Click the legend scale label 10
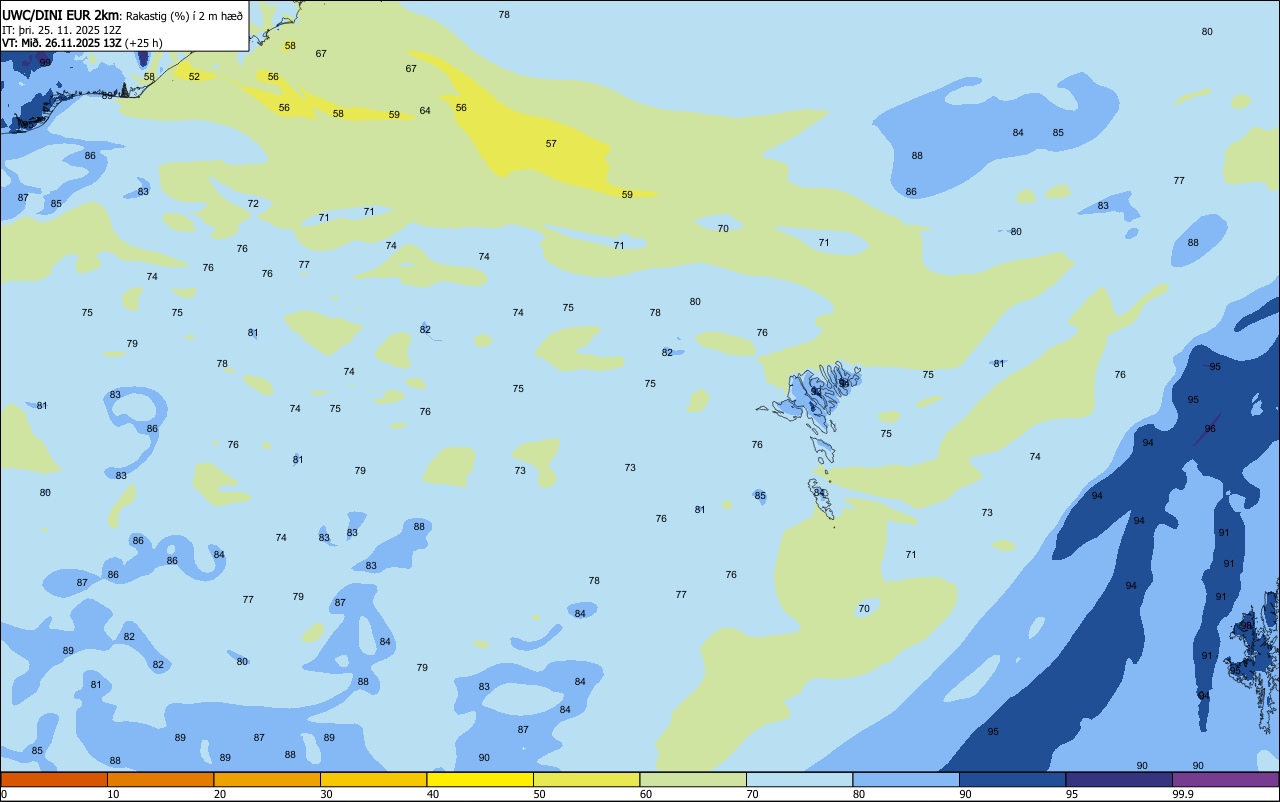The width and height of the screenshot is (1280, 802). [x=114, y=794]
